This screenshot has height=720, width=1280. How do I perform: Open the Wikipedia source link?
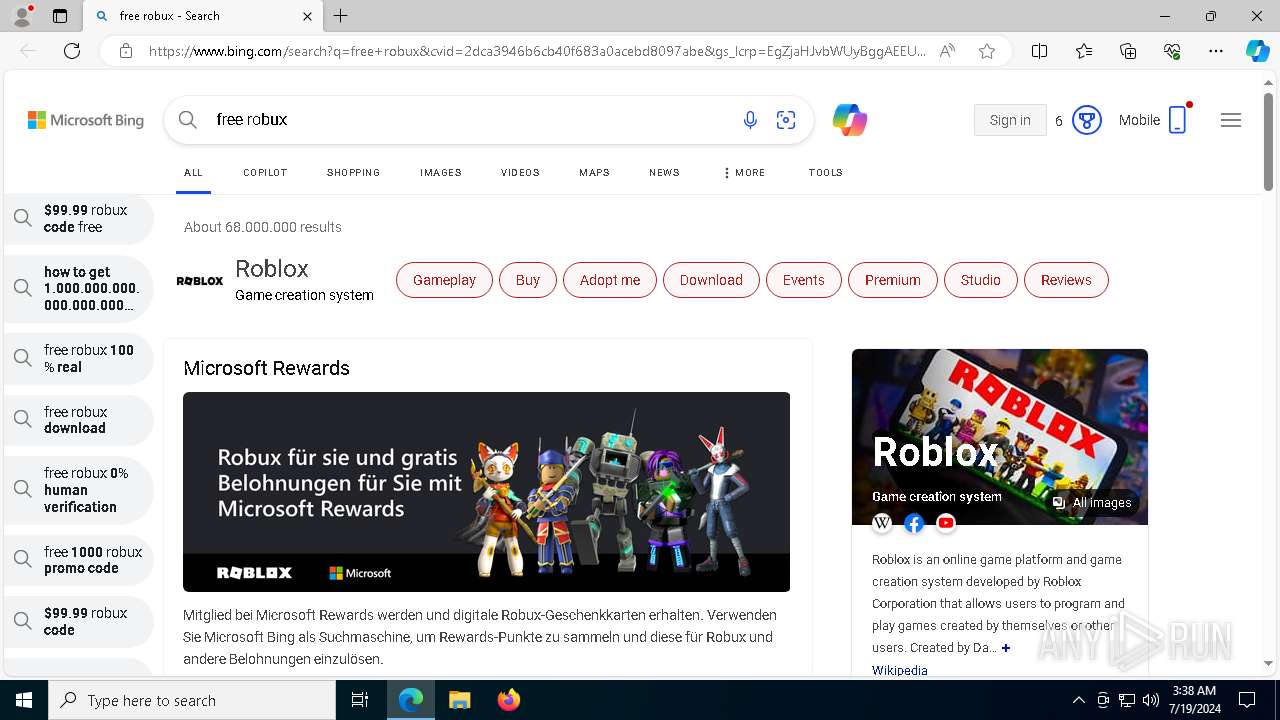click(900, 670)
